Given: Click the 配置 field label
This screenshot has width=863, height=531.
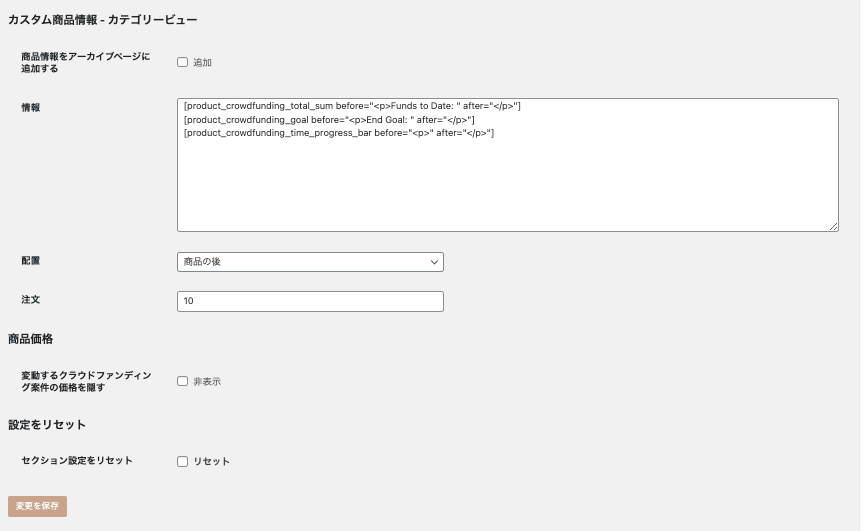Looking at the screenshot, I should pos(30,260).
